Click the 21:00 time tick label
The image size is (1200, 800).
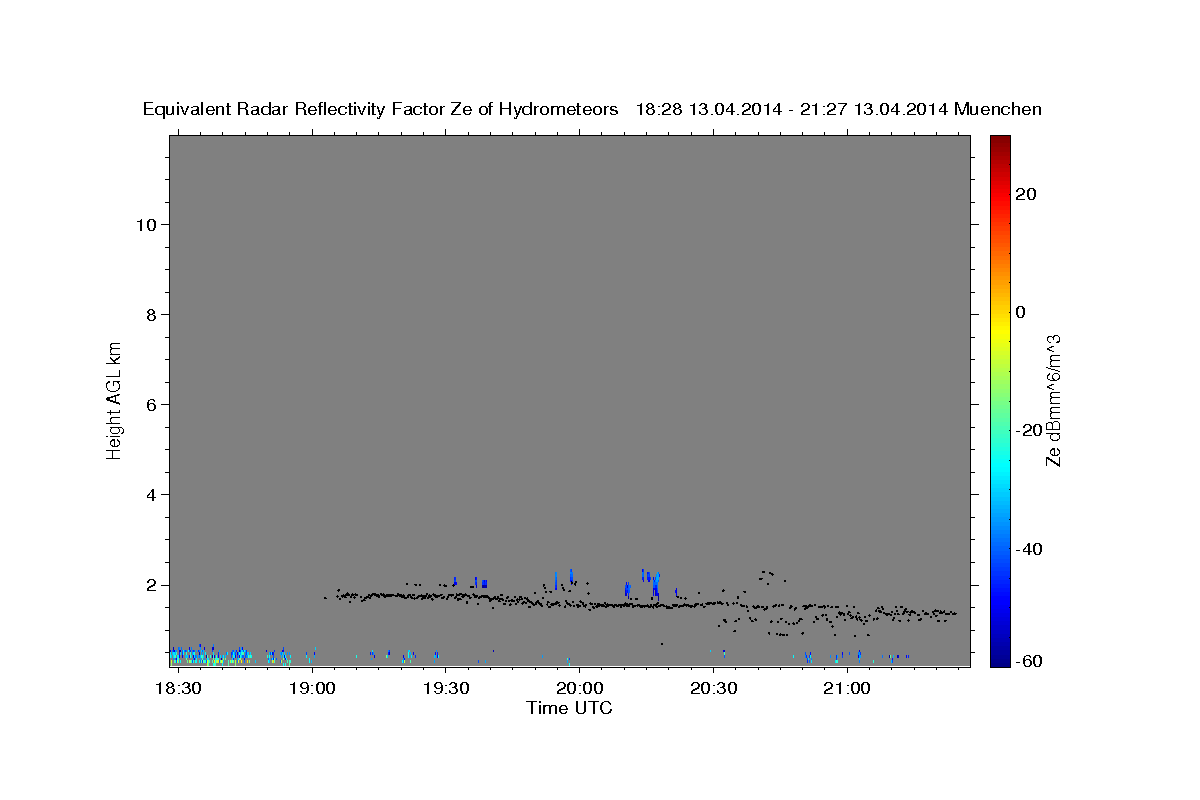(847, 689)
